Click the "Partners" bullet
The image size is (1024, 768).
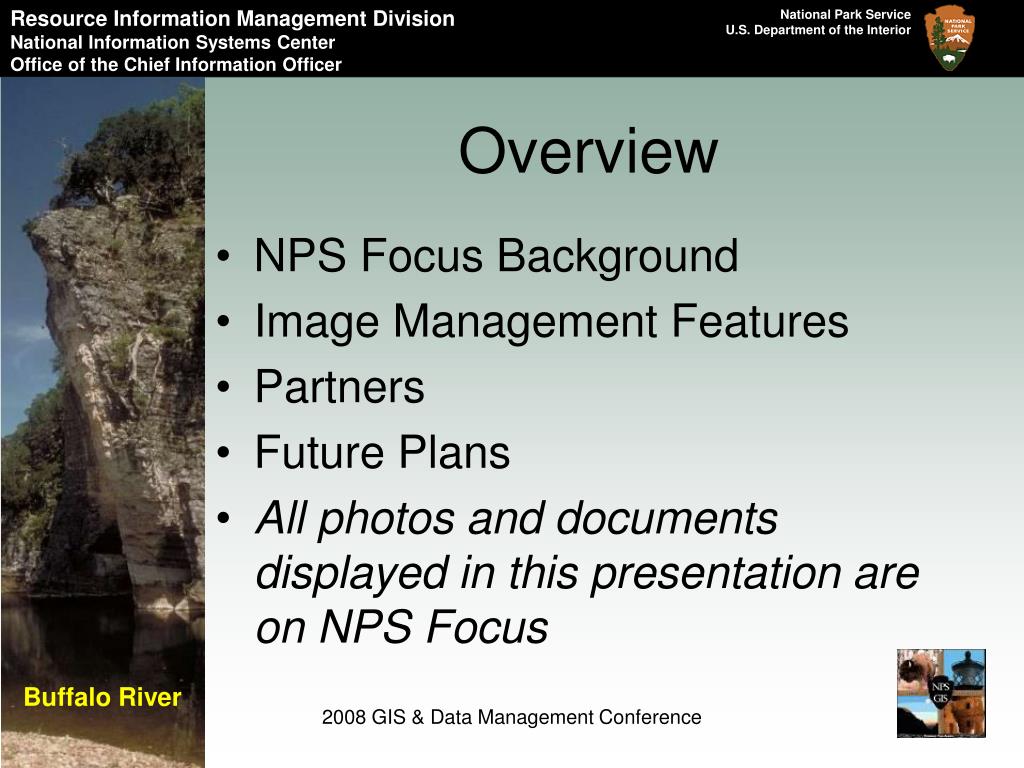pyautogui.click(x=340, y=387)
